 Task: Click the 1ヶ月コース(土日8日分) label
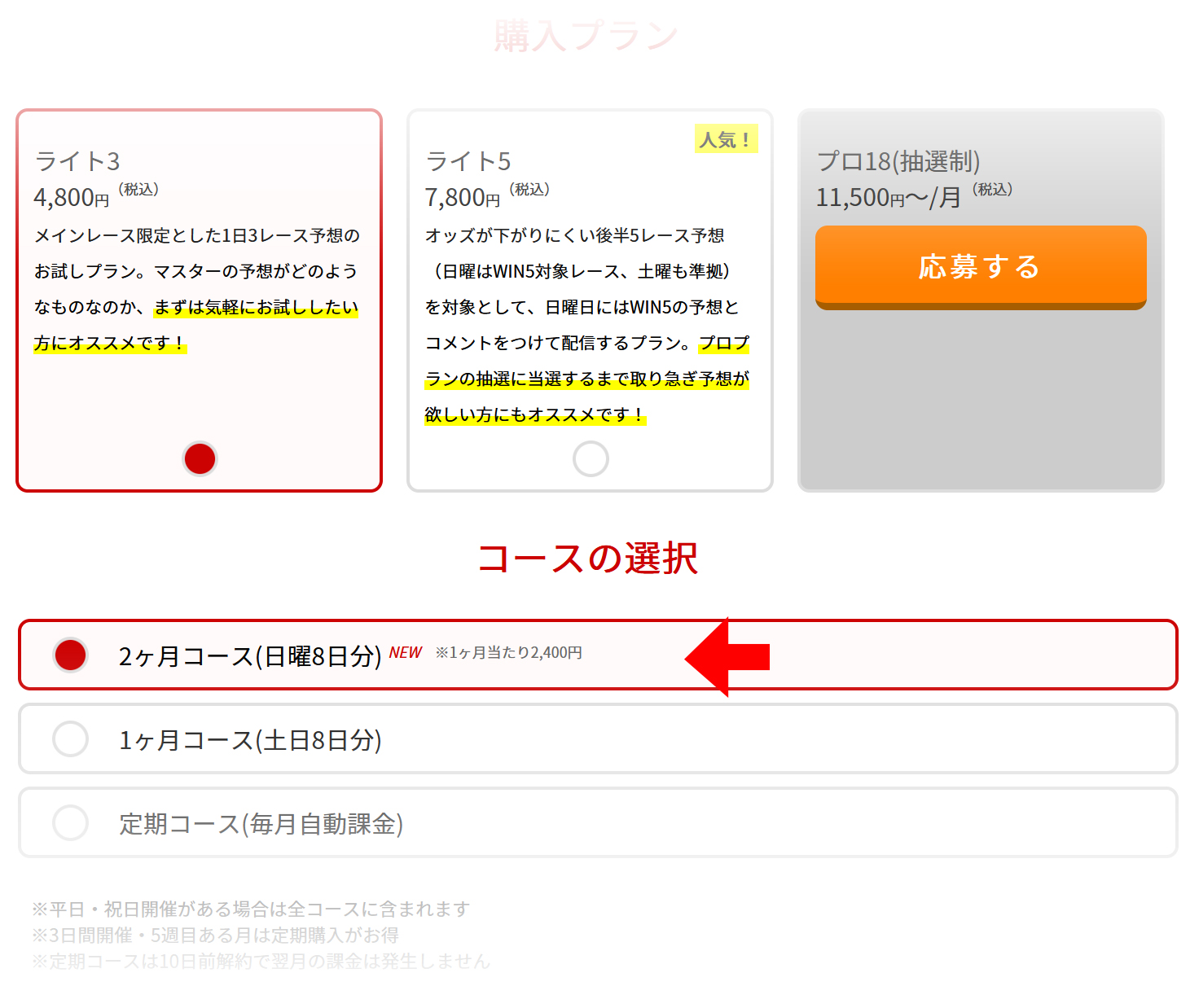tap(249, 740)
